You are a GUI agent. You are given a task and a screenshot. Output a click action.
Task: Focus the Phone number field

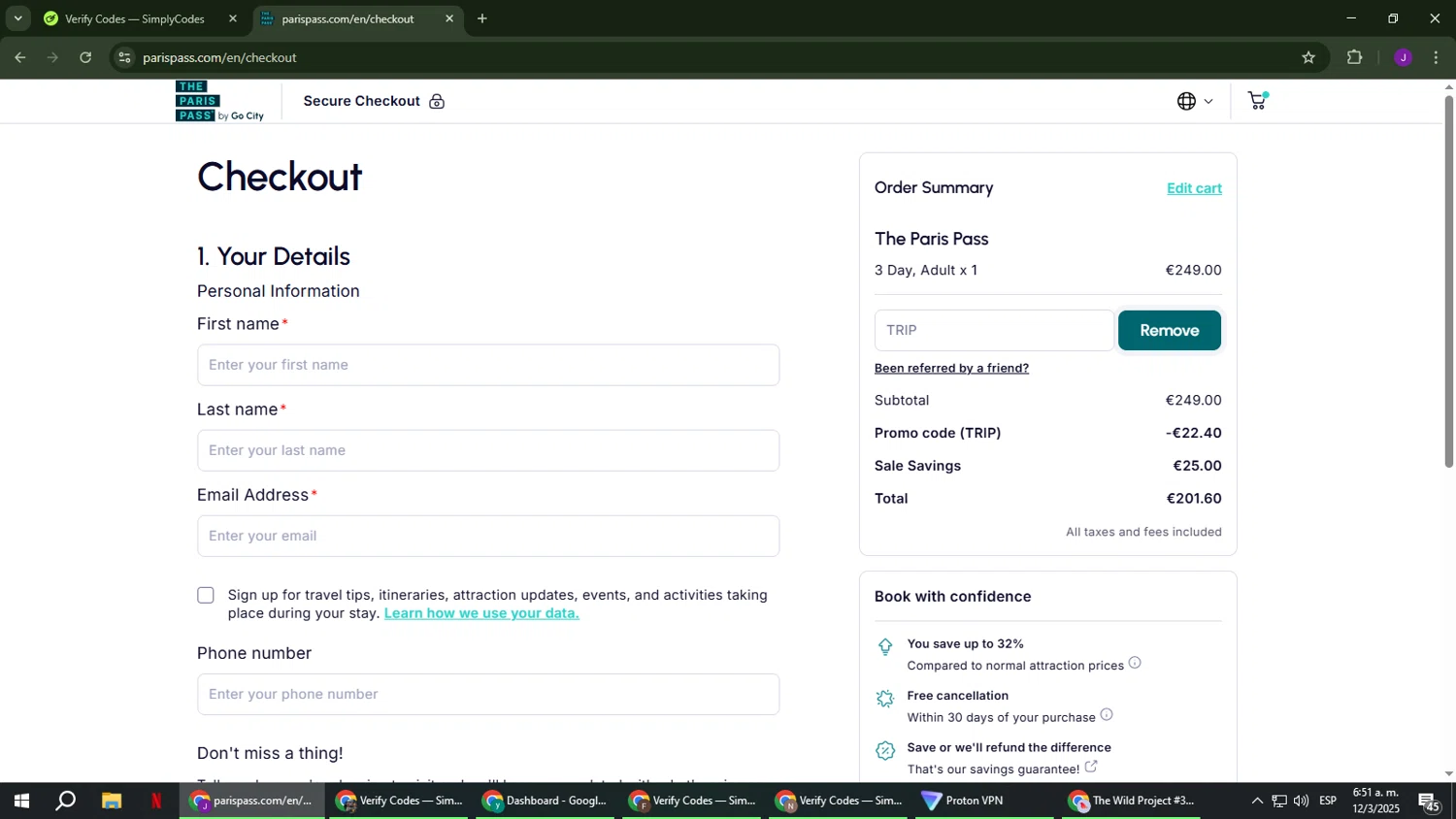(488, 694)
